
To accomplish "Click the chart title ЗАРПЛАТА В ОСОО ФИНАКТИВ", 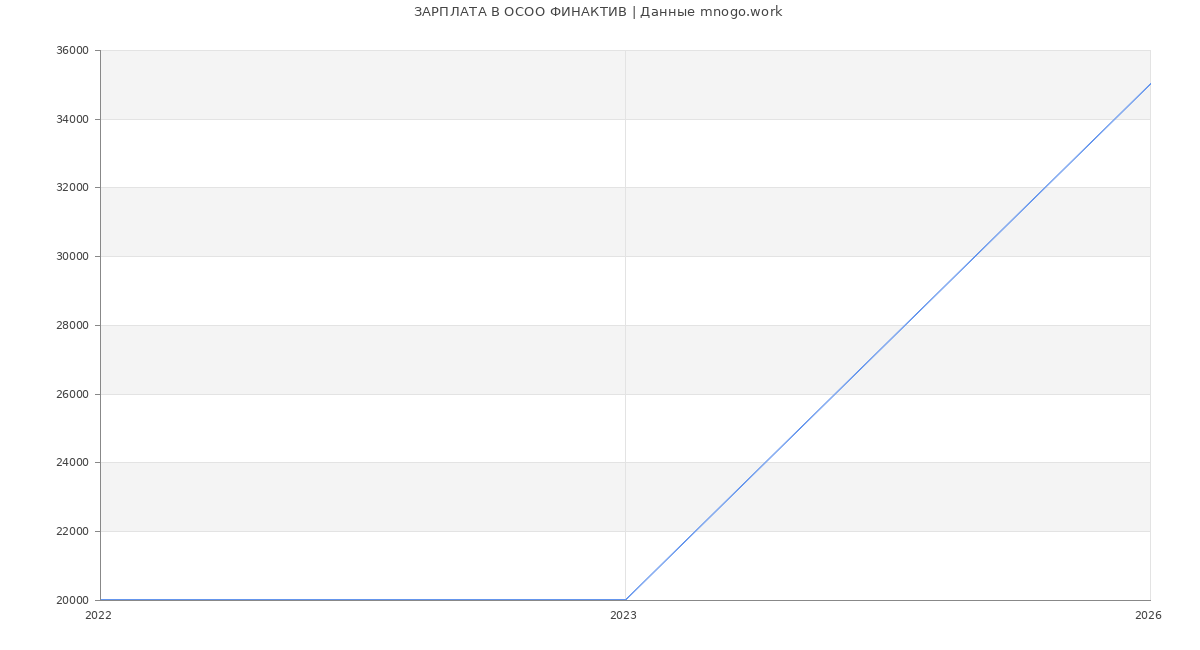I will click(597, 12).
